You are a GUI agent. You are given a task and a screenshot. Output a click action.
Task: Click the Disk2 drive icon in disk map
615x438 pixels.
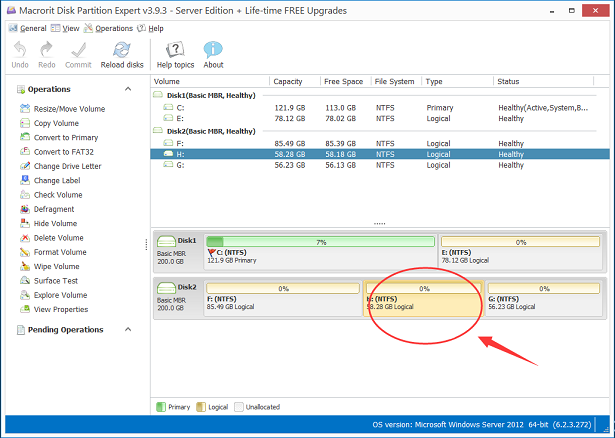(x=166, y=288)
